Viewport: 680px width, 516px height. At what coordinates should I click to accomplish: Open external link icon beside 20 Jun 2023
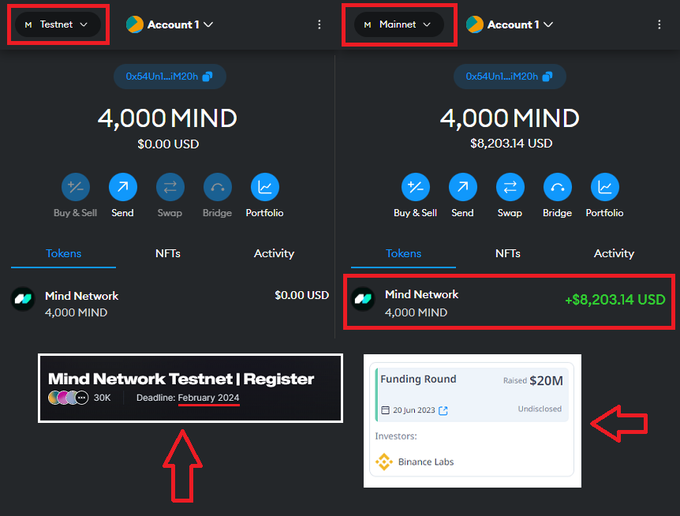click(x=443, y=411)
